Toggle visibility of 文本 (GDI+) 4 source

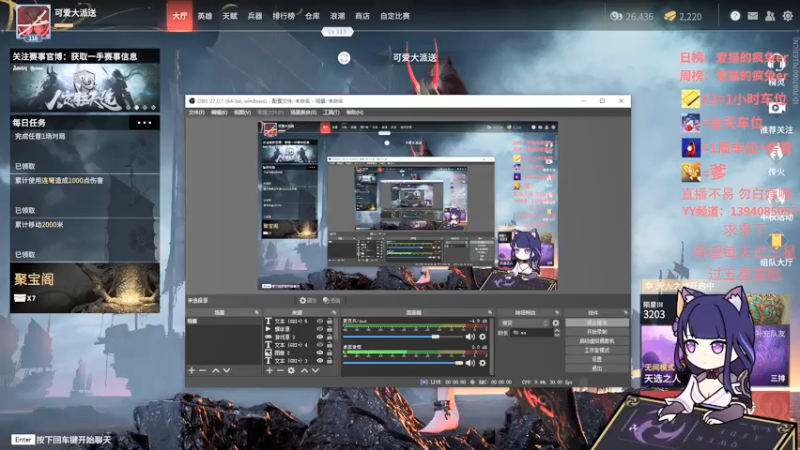tap(320, 345)
